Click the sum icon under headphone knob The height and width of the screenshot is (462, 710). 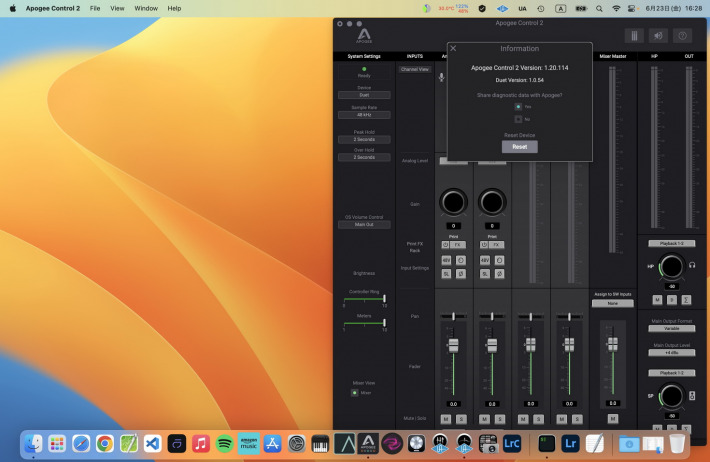[685, 299]
